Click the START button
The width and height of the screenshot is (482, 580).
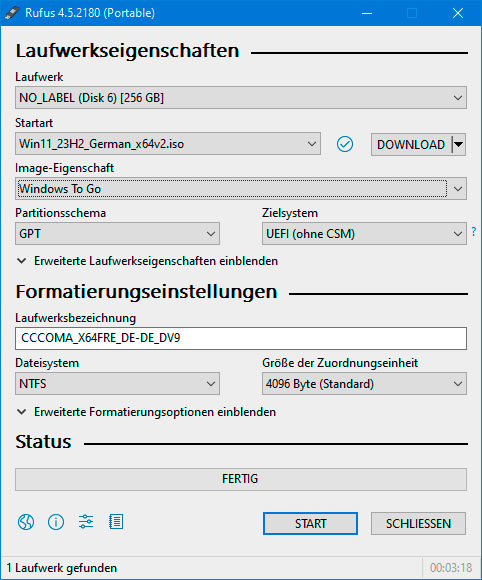[310, 523]
